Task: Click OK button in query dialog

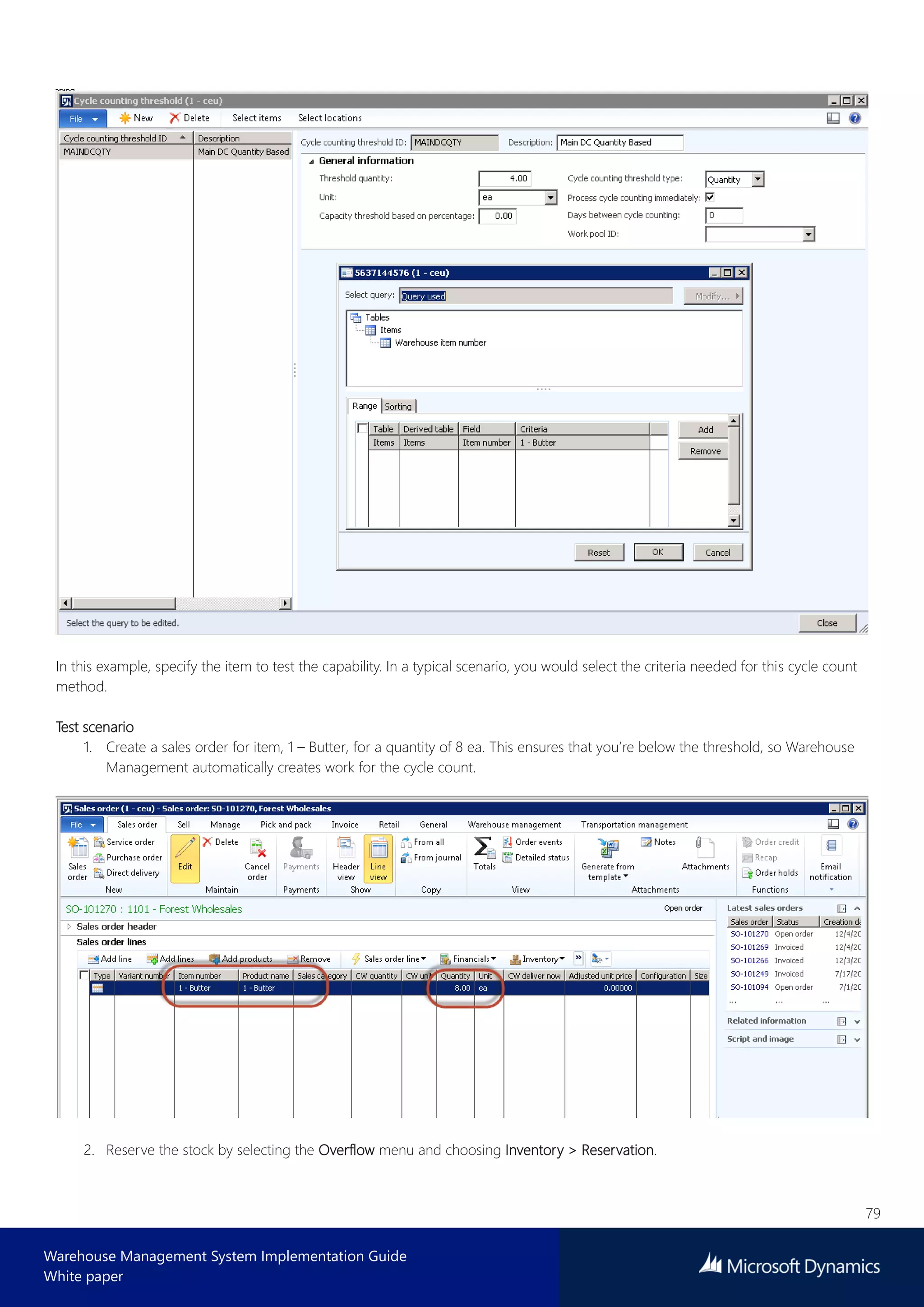Action: tap(658, 552)
